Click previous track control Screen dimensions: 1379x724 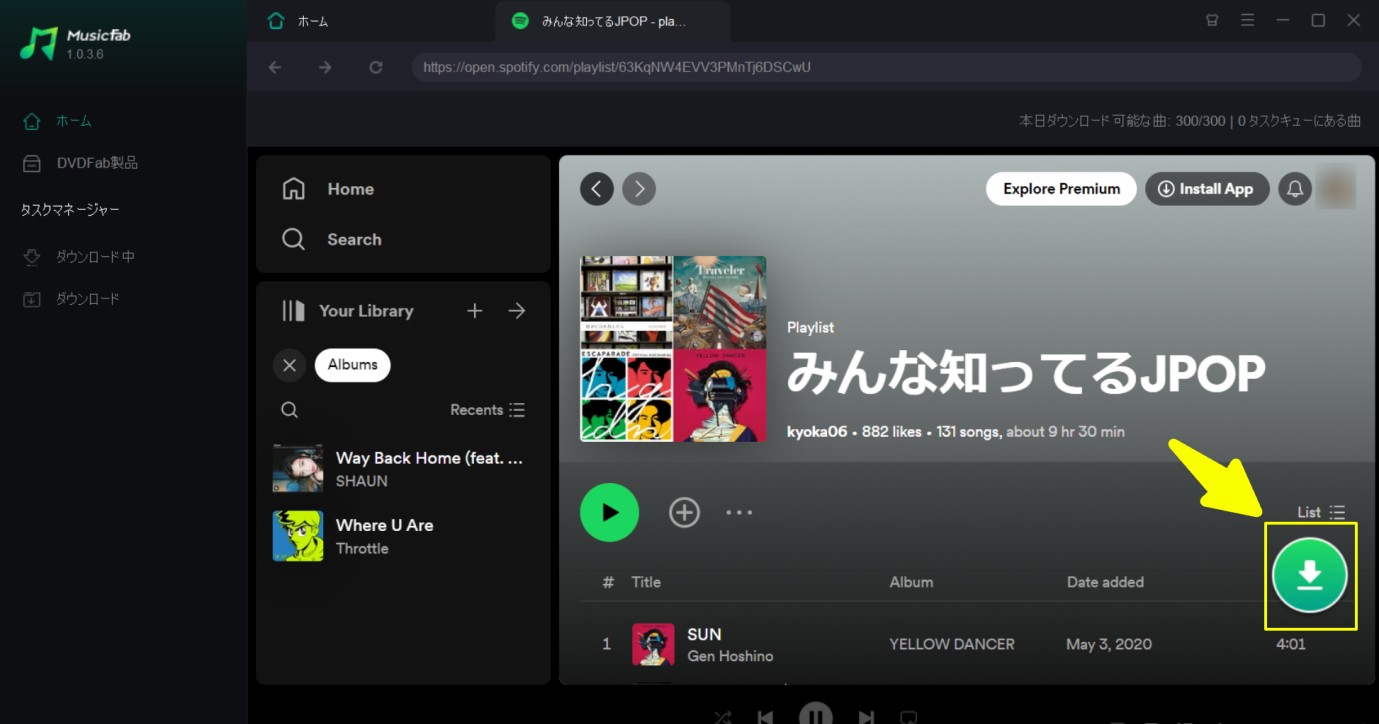click(x=765, y=717)
